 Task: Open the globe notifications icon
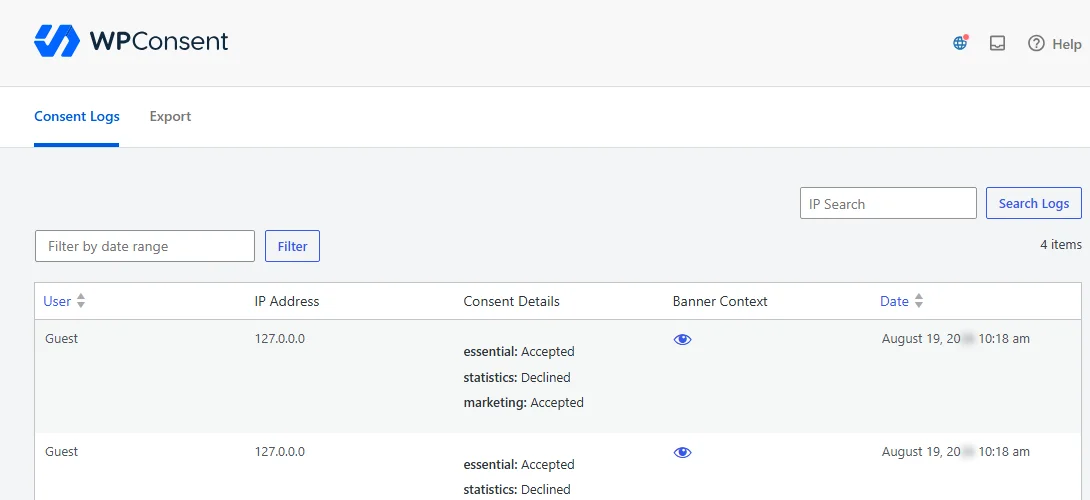(x=960, y=43)
